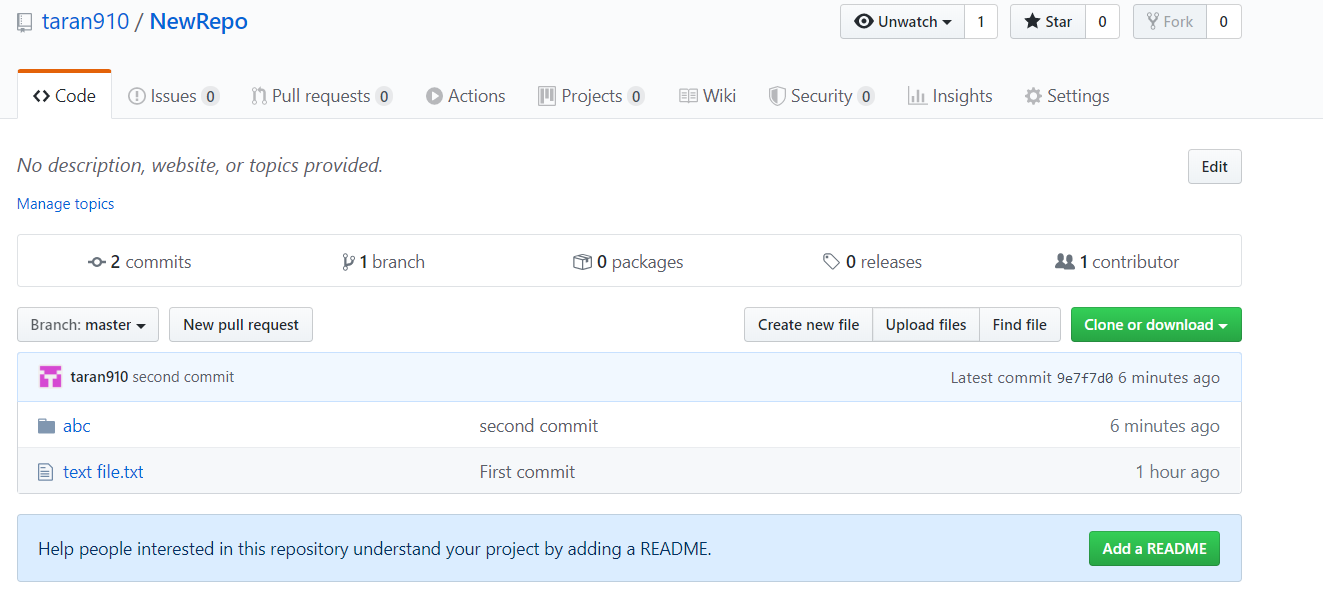Click the abc folder icon

46,426
